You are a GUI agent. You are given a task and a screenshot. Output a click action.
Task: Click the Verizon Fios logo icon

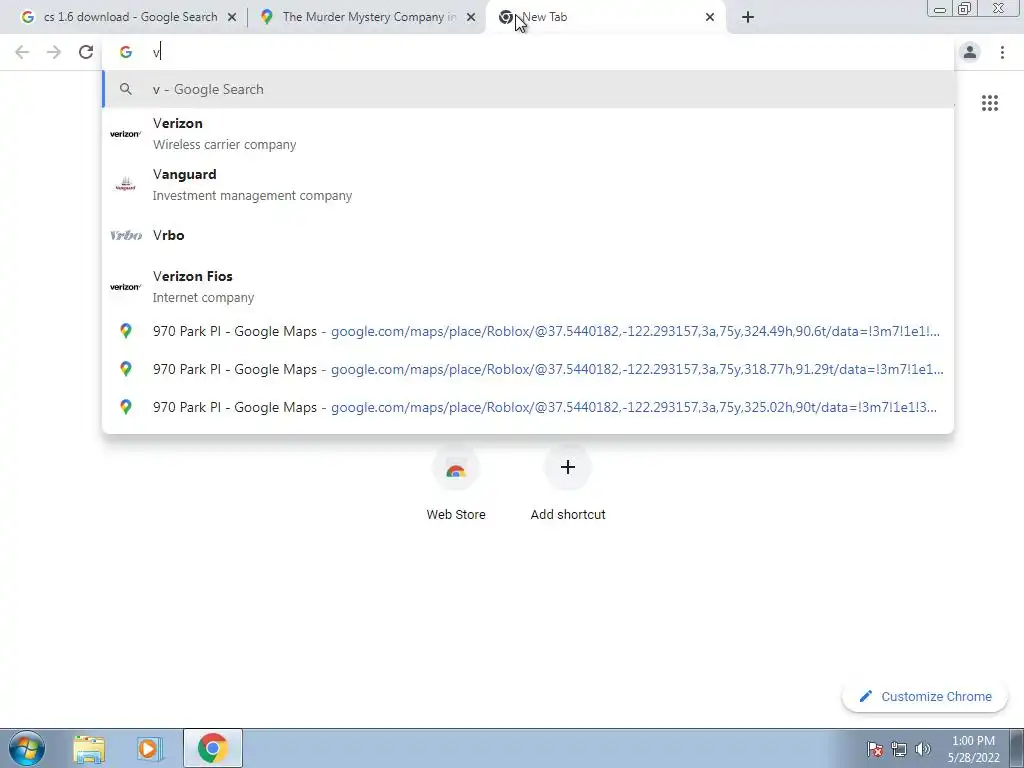pyautogui.click(x=125, y=287)
